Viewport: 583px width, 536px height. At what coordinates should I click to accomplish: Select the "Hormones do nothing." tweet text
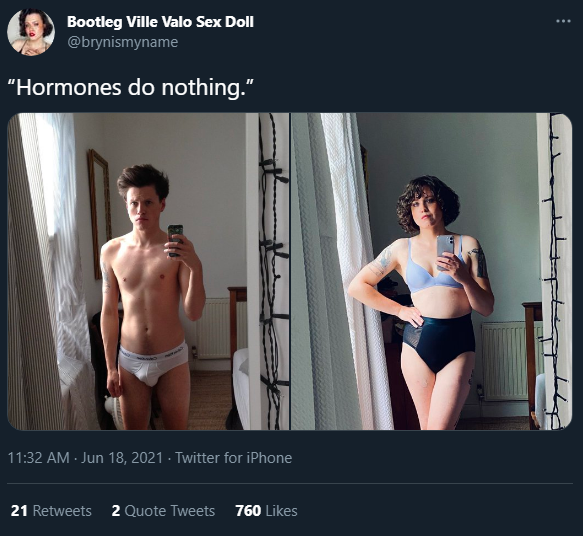(x=131, y=88)
